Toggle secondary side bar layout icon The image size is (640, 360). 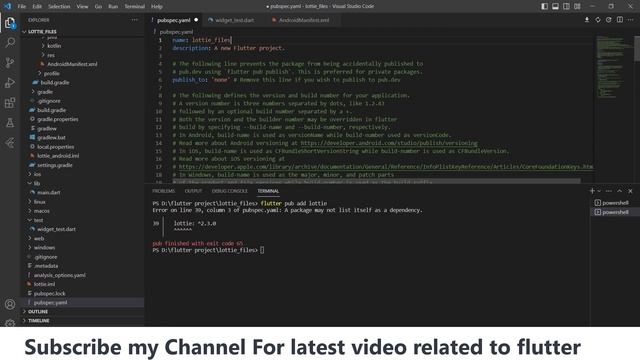click(566, 6)
